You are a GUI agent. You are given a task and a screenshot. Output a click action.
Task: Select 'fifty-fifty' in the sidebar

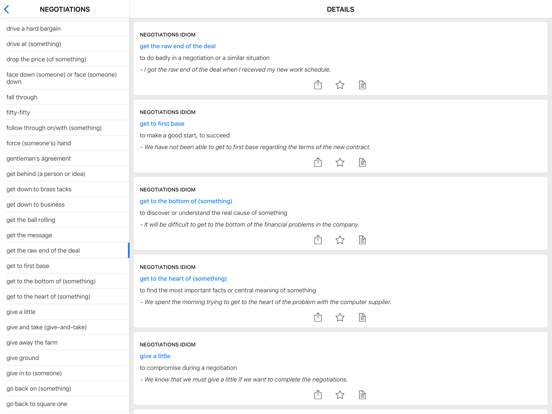[x=65, y=113]
